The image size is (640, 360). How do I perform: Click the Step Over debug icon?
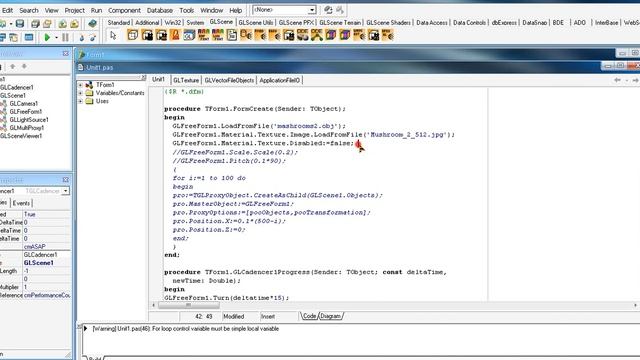[93, 38]
